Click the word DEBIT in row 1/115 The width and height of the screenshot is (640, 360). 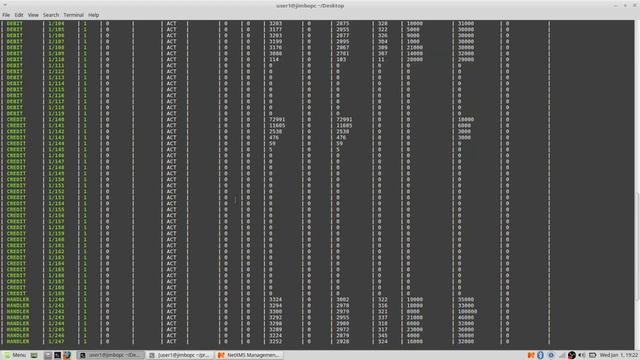[14, 89]
